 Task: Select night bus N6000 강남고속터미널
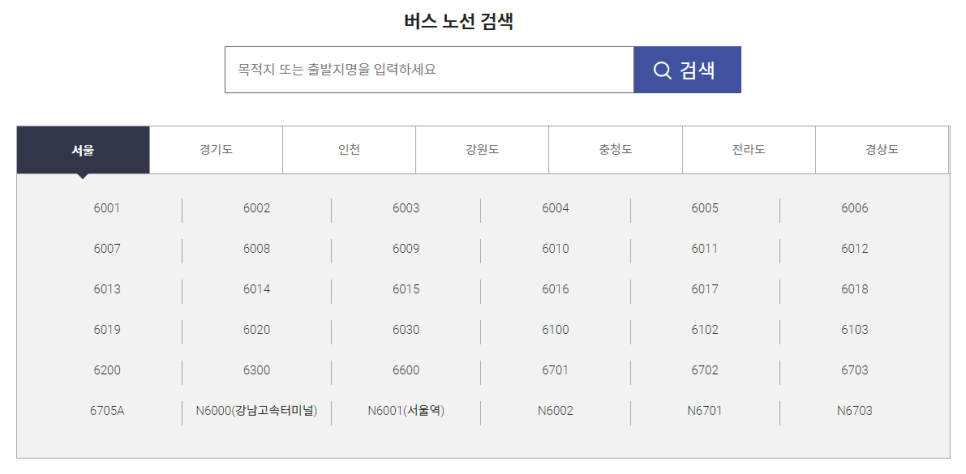[256, 411]
